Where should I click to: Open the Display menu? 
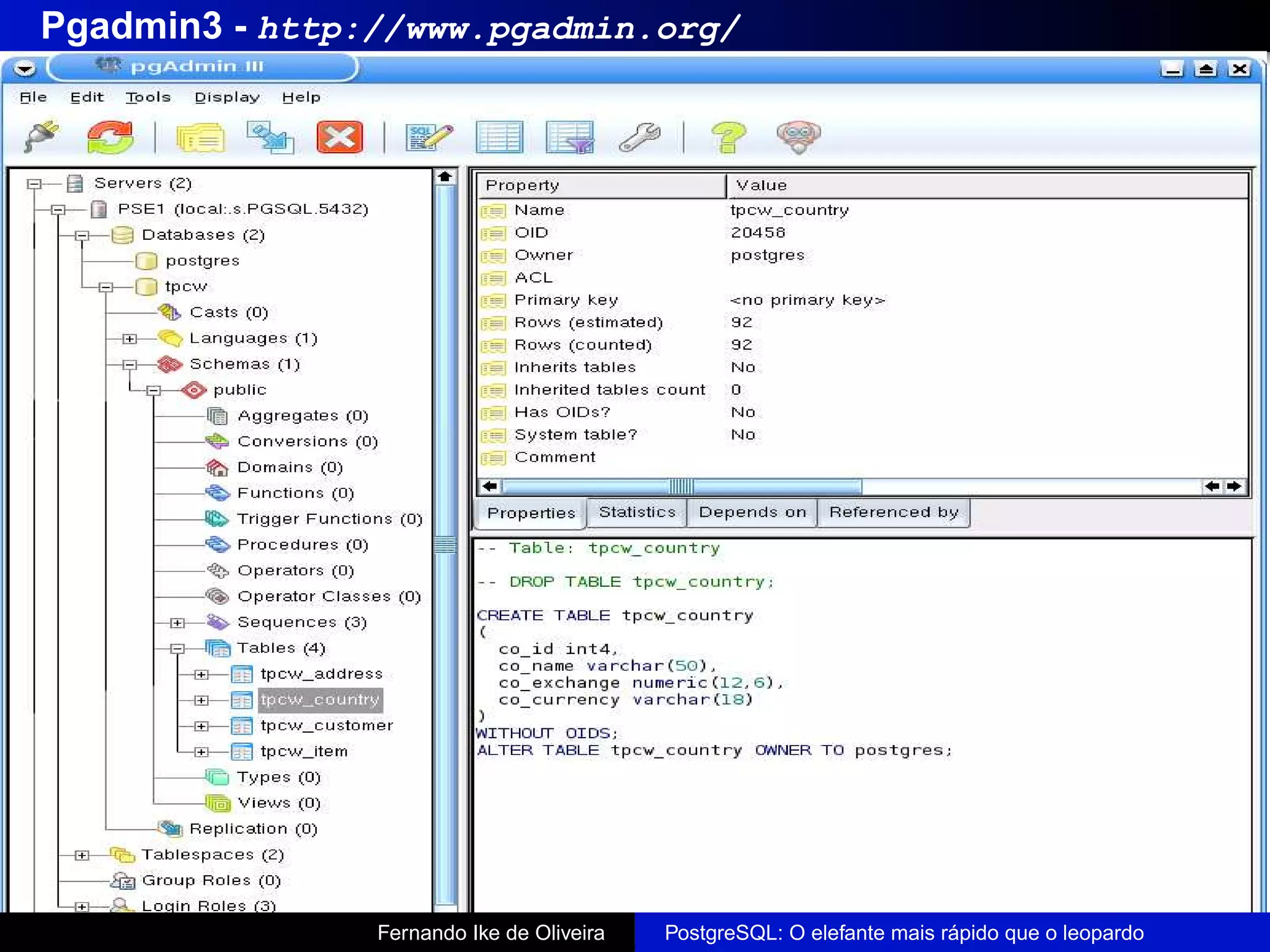click(x=227, y=97)
